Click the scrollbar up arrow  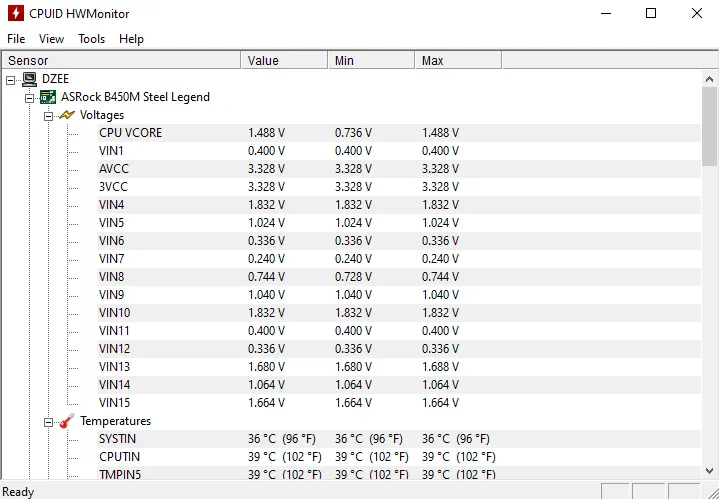(709, 79)
